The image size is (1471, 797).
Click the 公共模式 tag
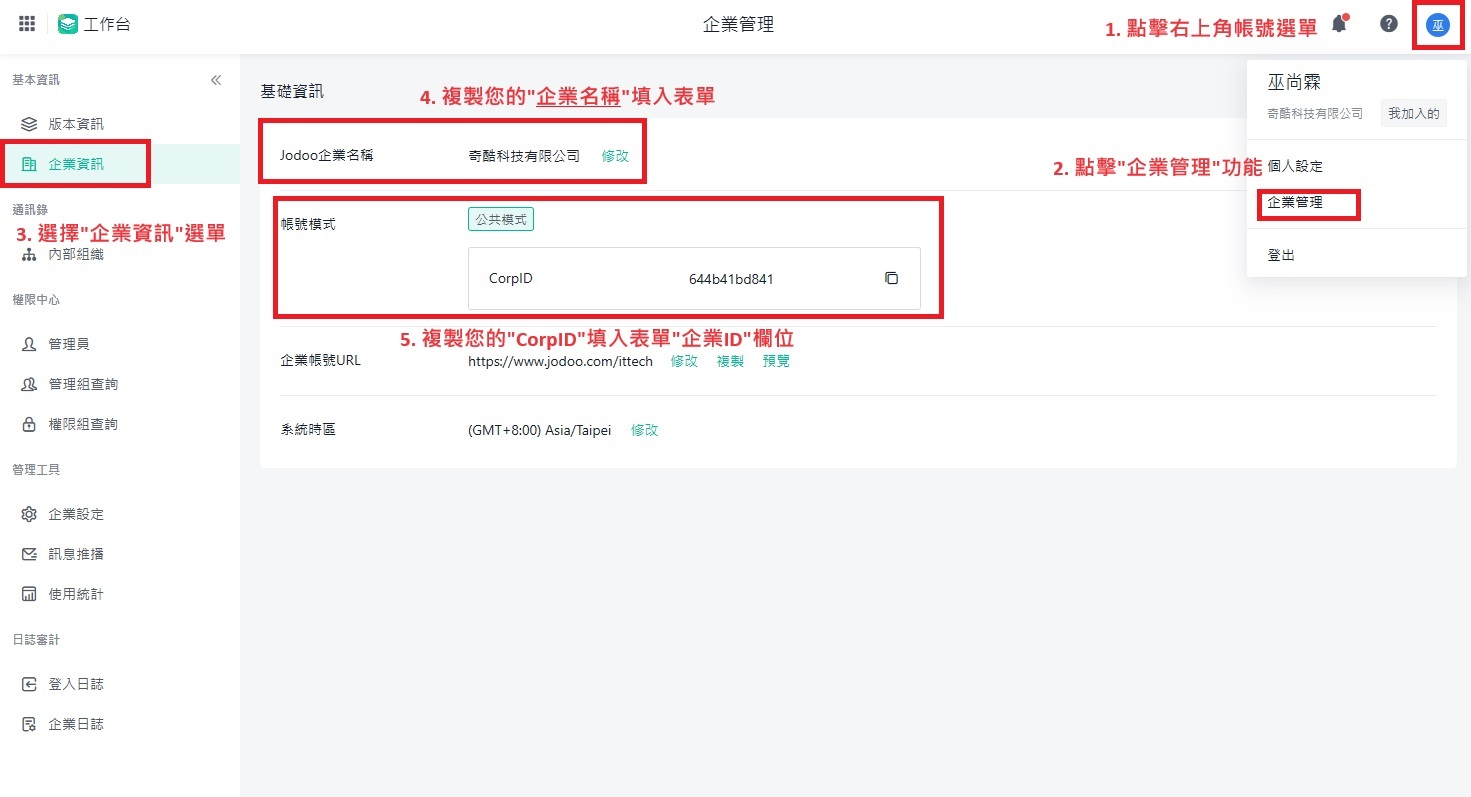click(x=501, y=219)
